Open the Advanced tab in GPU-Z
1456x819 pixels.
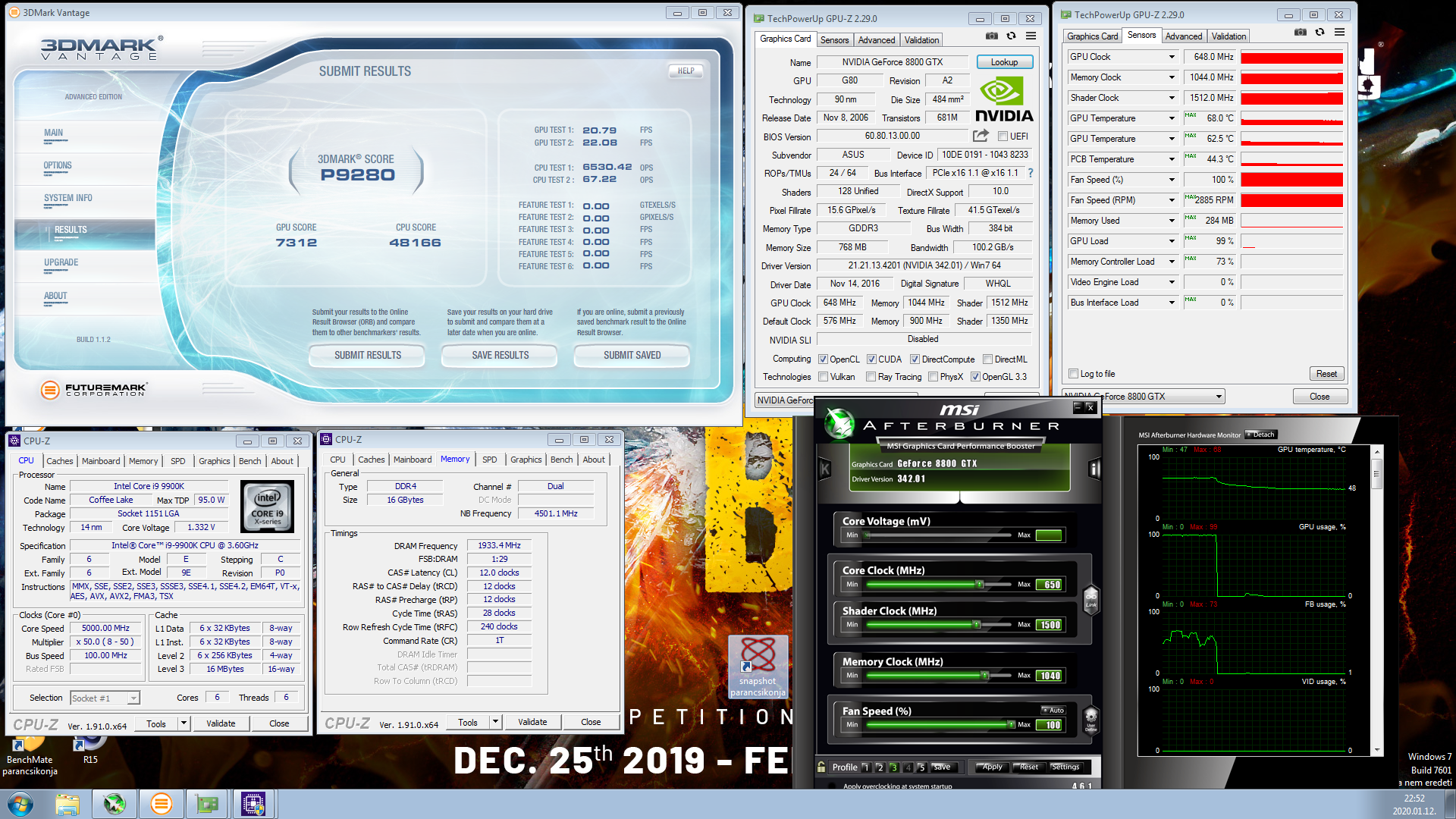click(877, 40)
